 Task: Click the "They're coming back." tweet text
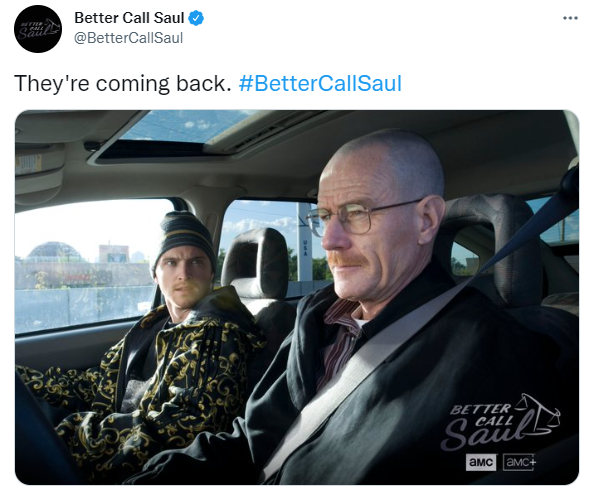[x=122, y=84]
